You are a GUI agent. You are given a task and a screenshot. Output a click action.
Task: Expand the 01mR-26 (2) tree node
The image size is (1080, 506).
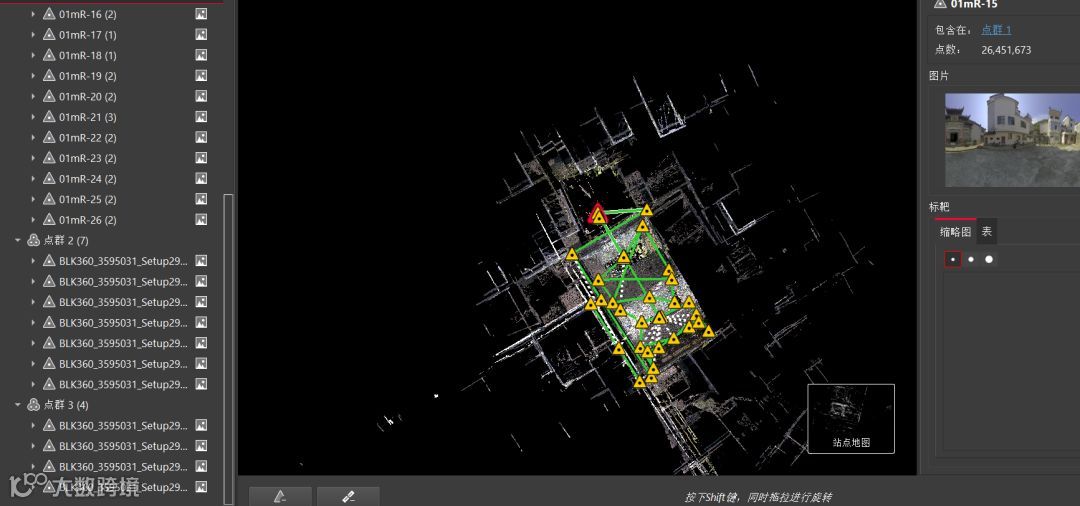[x=33, y=220]
